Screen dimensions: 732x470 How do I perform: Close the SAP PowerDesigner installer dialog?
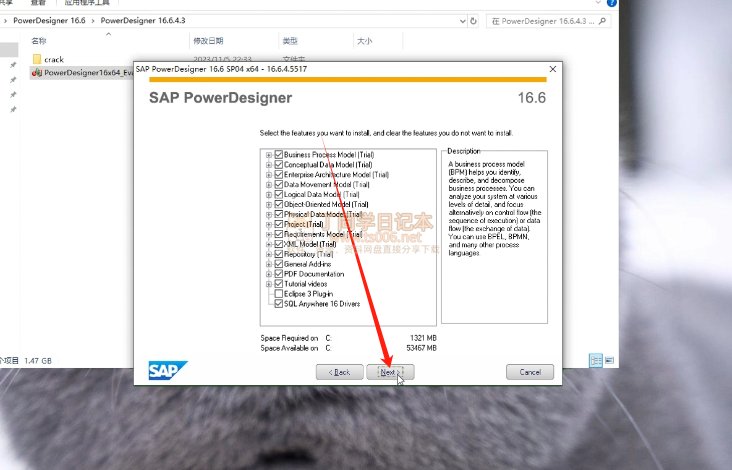(x=551, y=69)
